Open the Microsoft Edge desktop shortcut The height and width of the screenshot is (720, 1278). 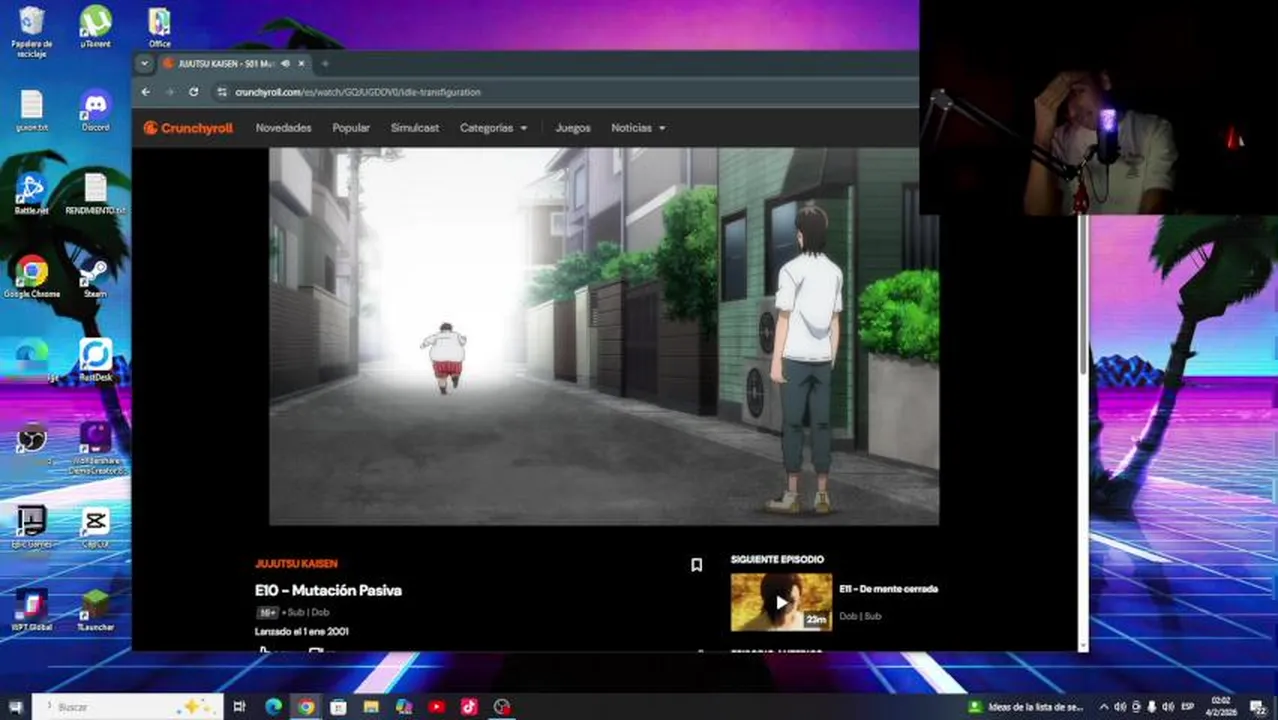click(x=32, y=360)
